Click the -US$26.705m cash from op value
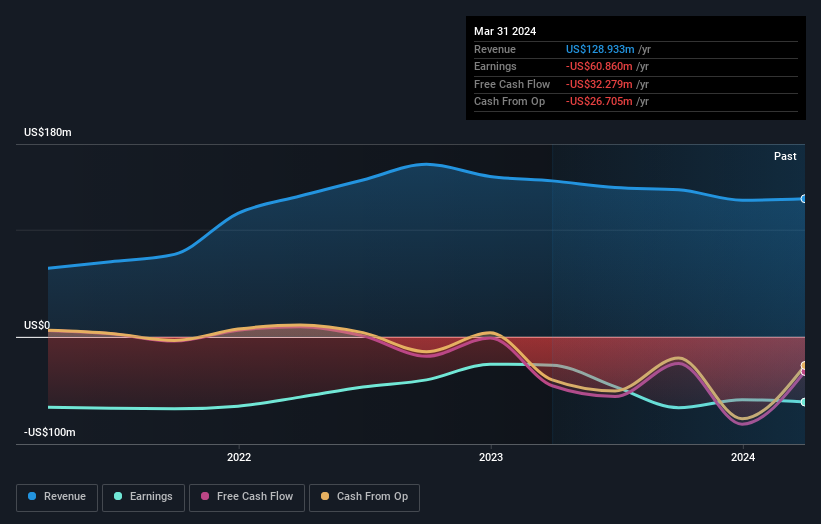The image size is (821, 524). tap(599, 102)
